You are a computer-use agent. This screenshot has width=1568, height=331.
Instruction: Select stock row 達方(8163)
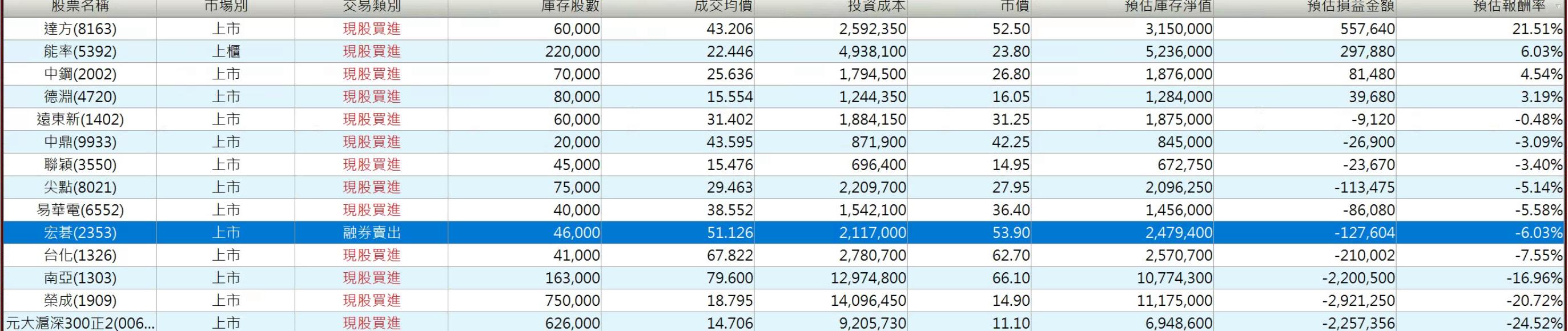click(783, 29)
